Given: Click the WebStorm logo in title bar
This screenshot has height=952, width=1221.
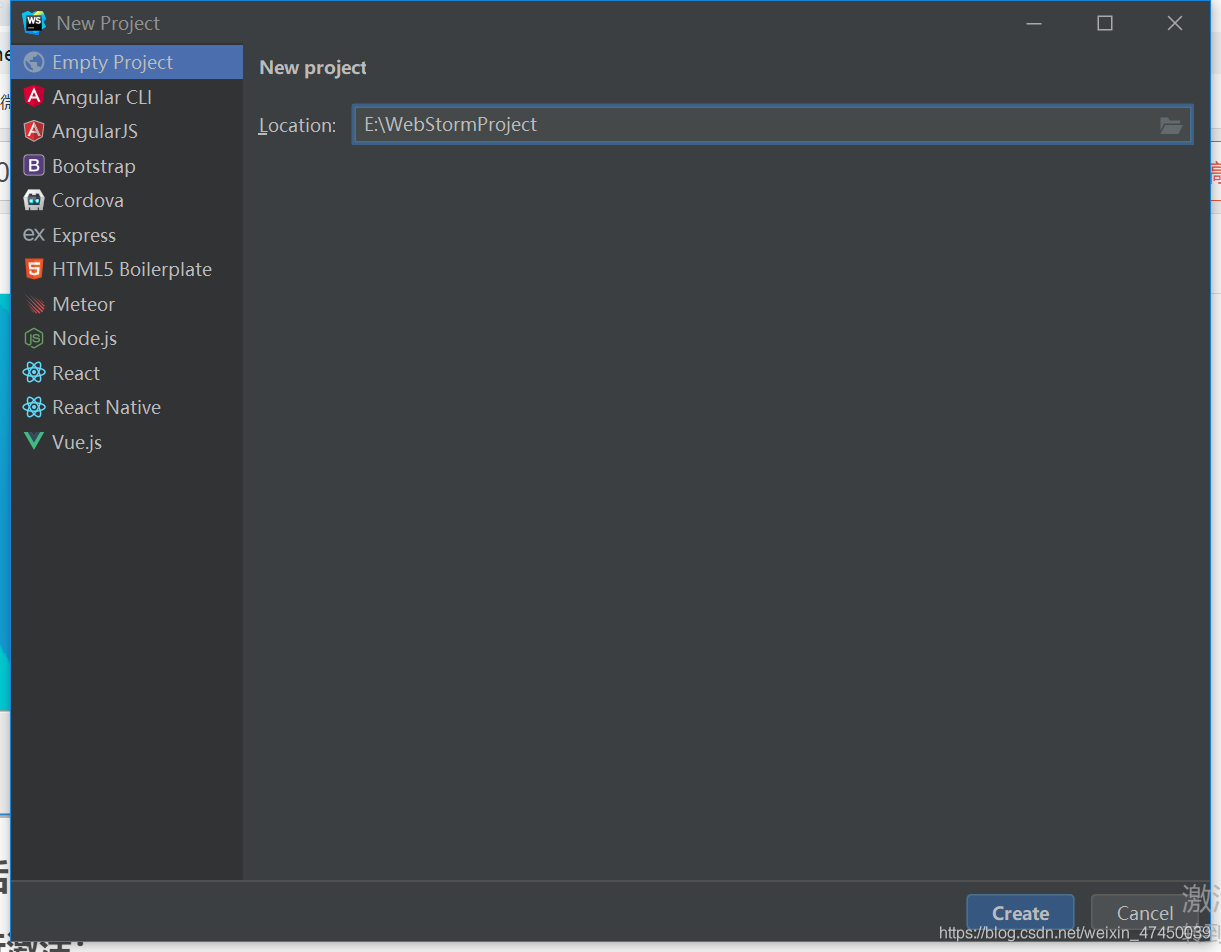Looking at the screenshot, I should [34, 22].
